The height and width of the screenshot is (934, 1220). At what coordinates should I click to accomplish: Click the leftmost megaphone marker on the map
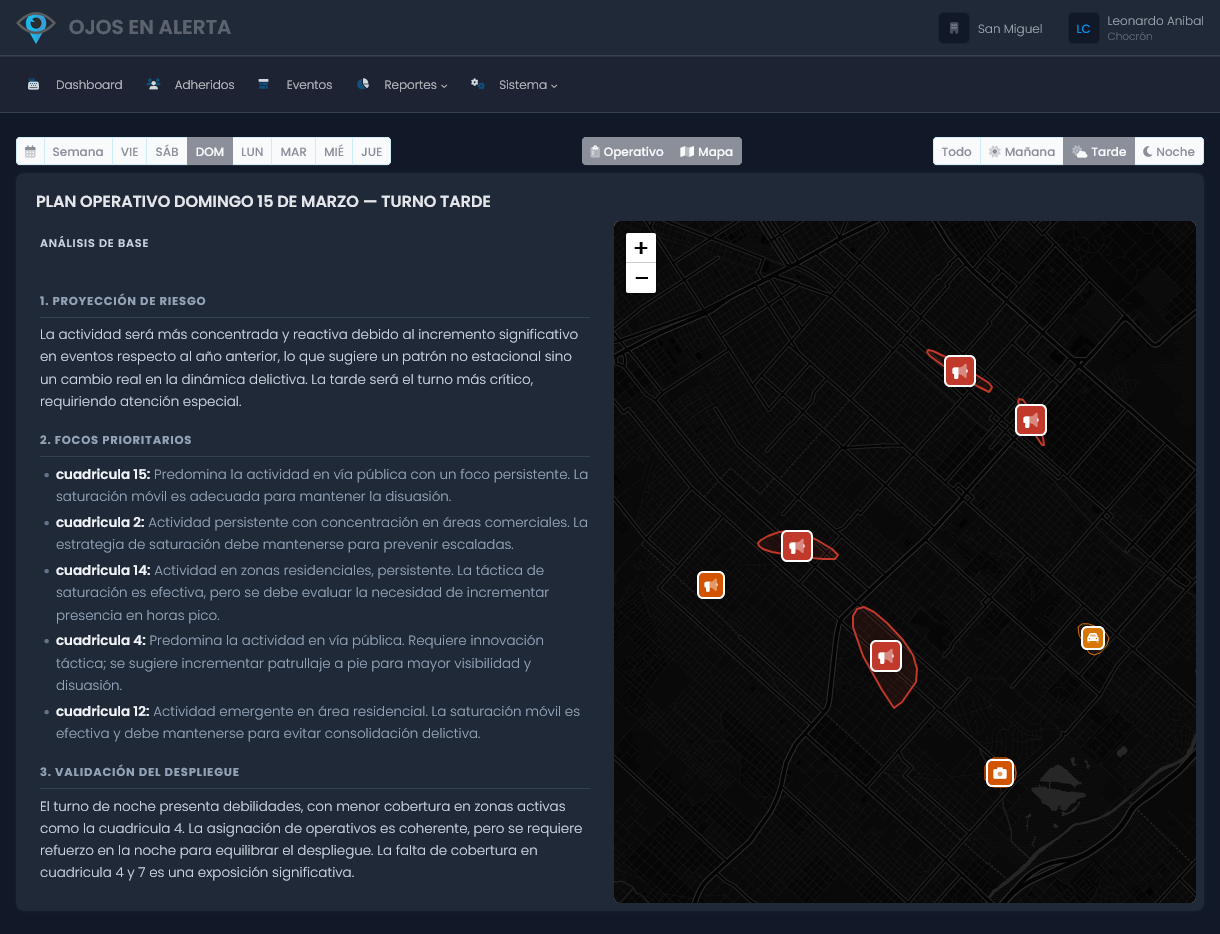click(711, 584)
